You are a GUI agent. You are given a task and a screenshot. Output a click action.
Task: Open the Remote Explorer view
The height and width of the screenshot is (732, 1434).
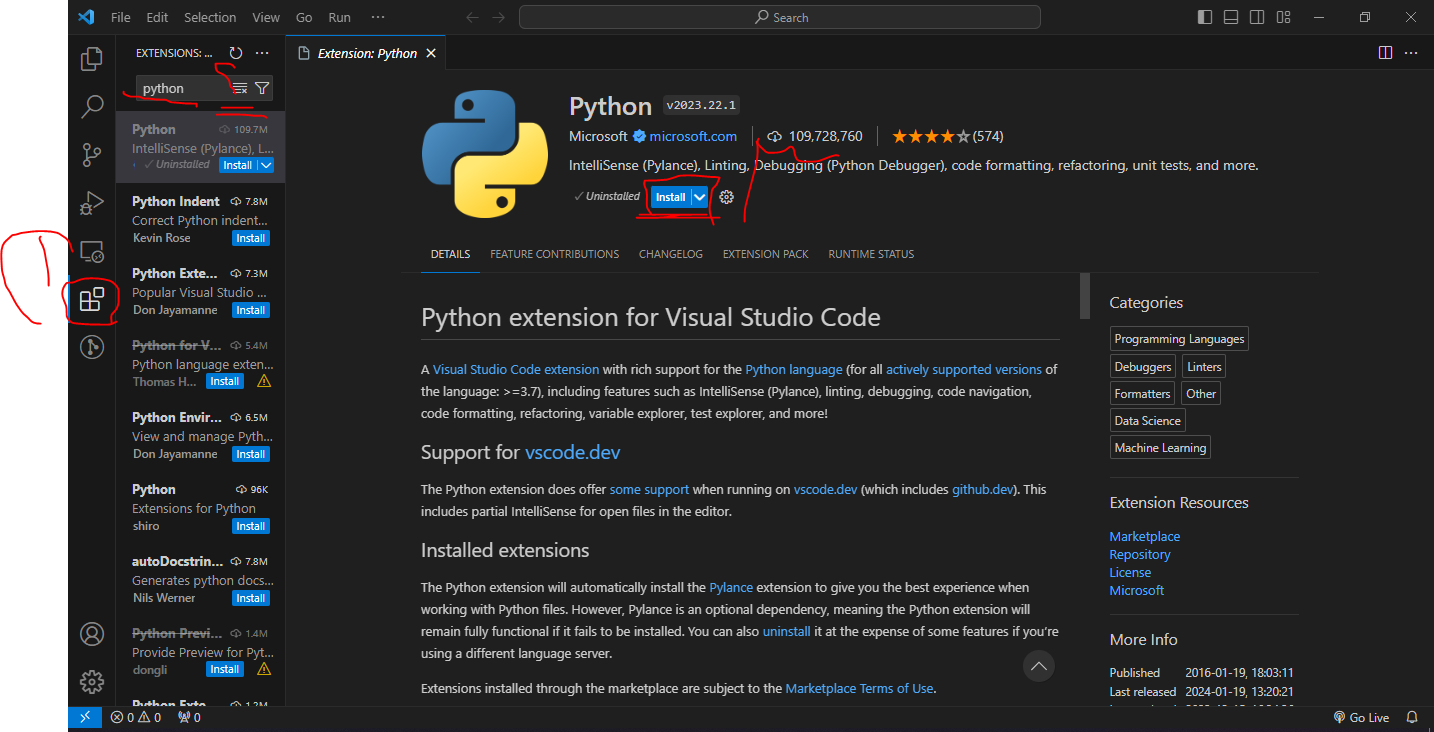tap(92, 251)
